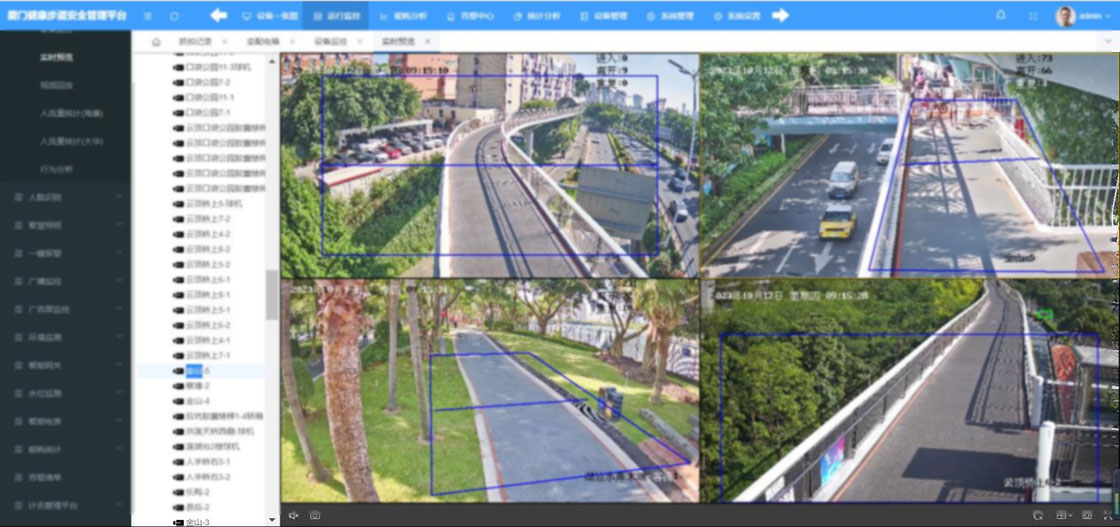The image size is (1120, 527).
Task: Expand the 环境监测 sidebar menu
Action: coord(65,338)
